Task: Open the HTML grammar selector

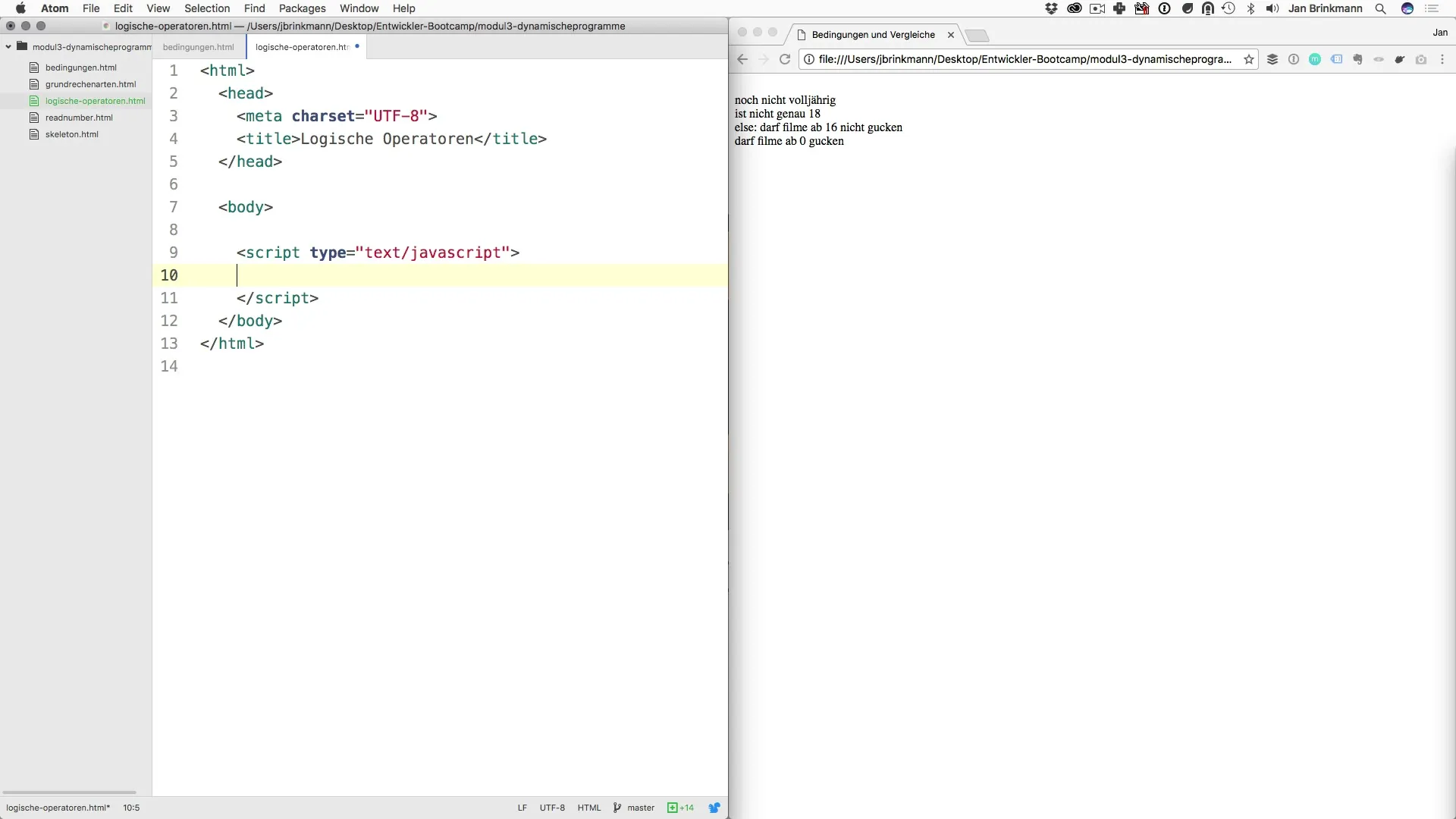Action: (x=588, y=808)
